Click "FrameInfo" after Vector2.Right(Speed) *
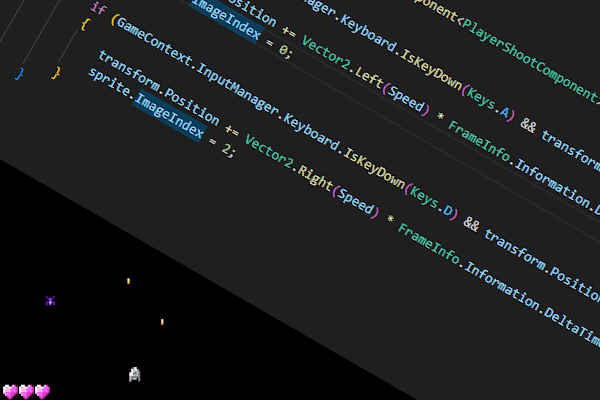The width and height of the screenshot is (600, 400). tap(429, 244)
